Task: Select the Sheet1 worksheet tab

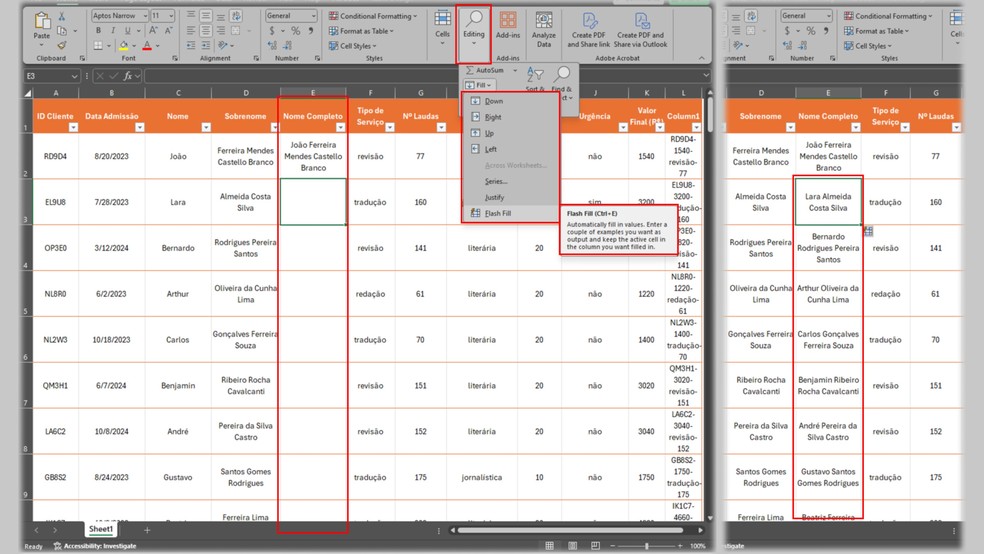Action: click(100, 529)
